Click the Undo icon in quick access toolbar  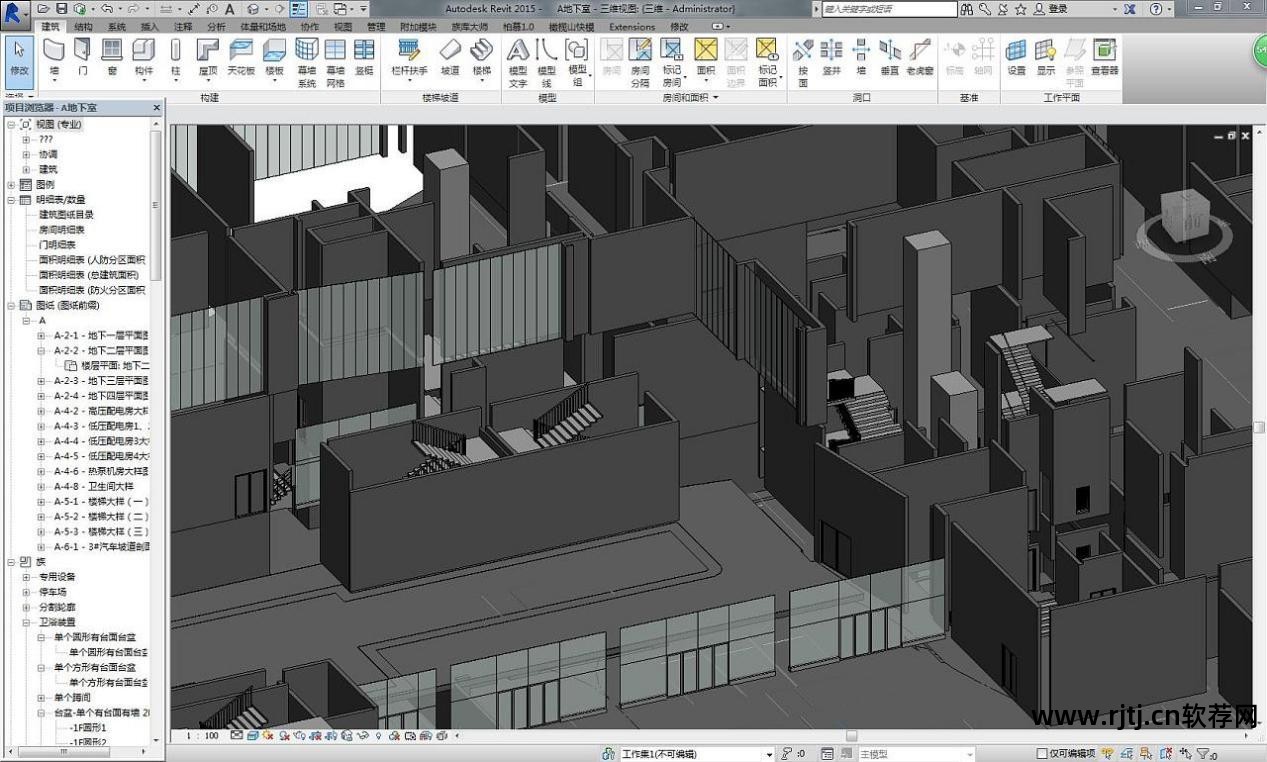click(106, 8)
